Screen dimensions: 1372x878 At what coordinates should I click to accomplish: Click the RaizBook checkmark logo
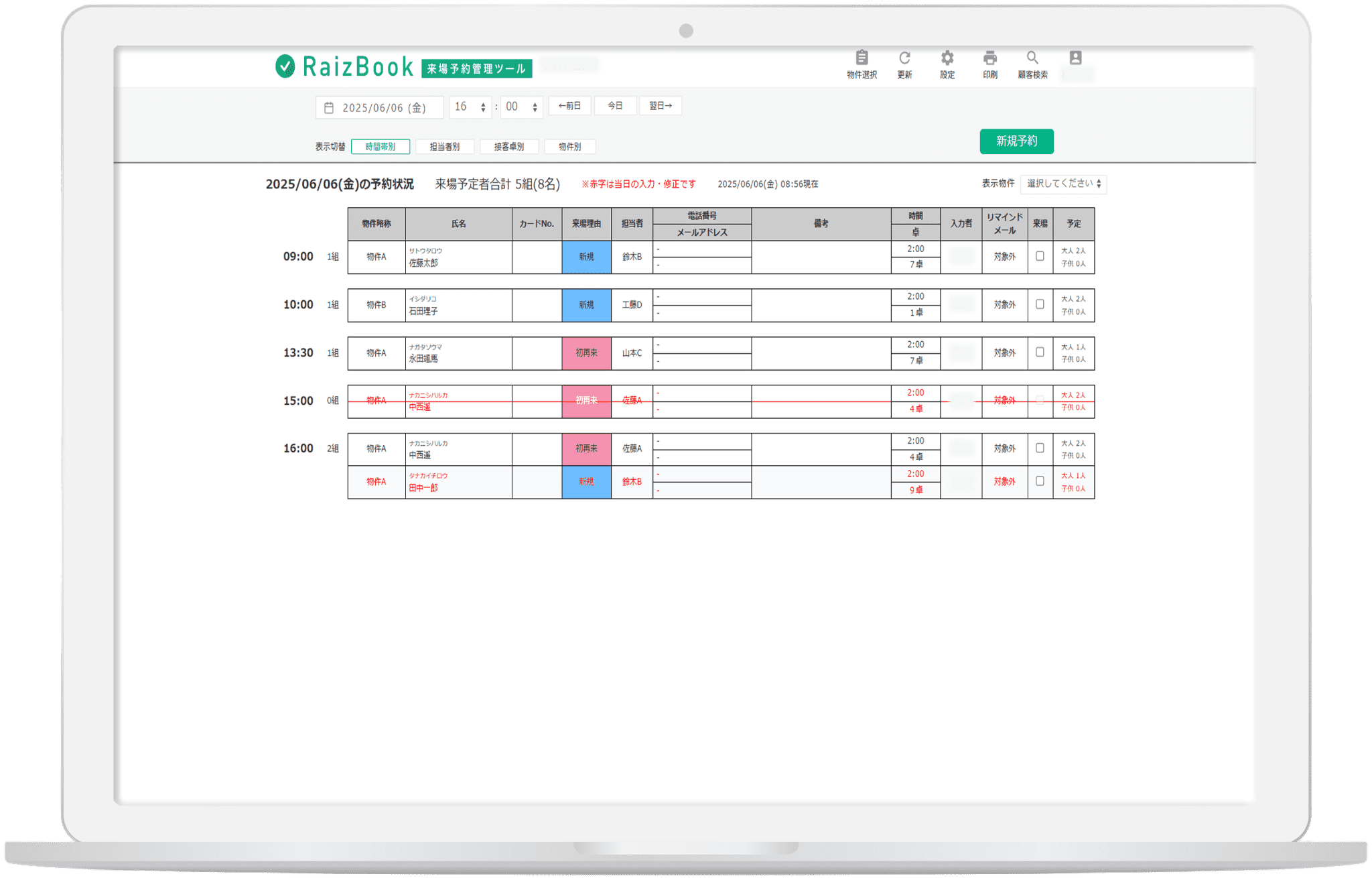tap(285, 66)
